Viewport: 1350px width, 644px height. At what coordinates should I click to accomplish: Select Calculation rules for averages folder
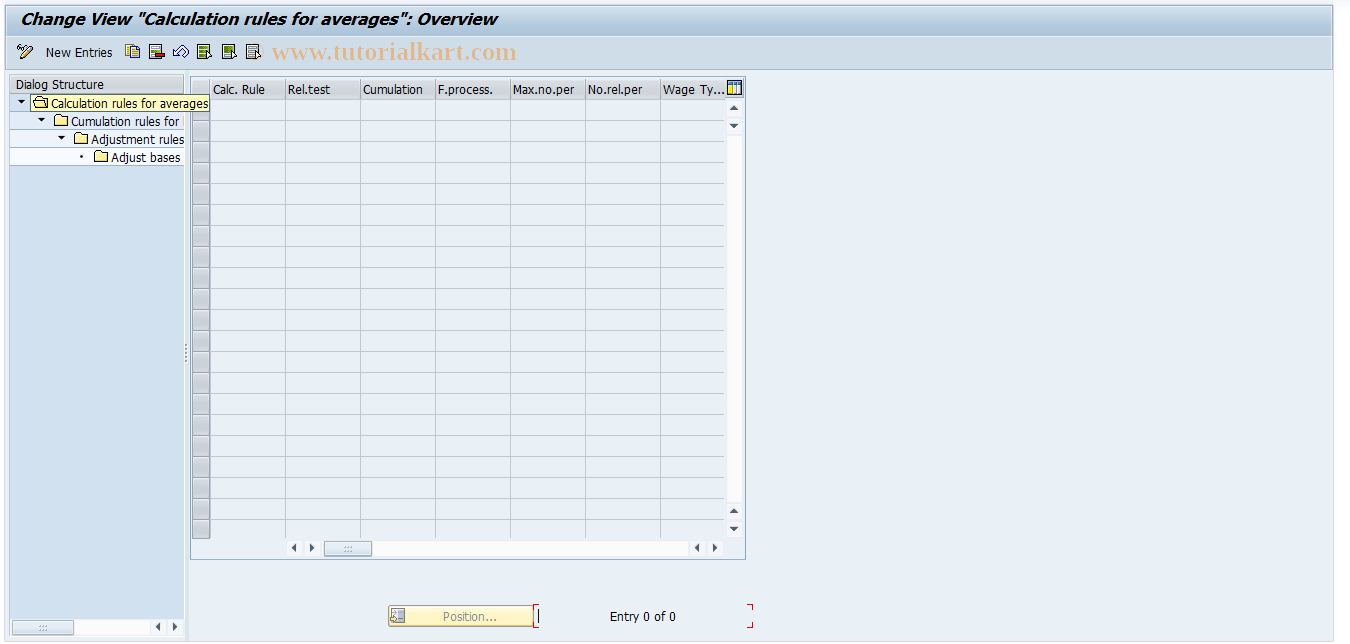pos(120,103)
